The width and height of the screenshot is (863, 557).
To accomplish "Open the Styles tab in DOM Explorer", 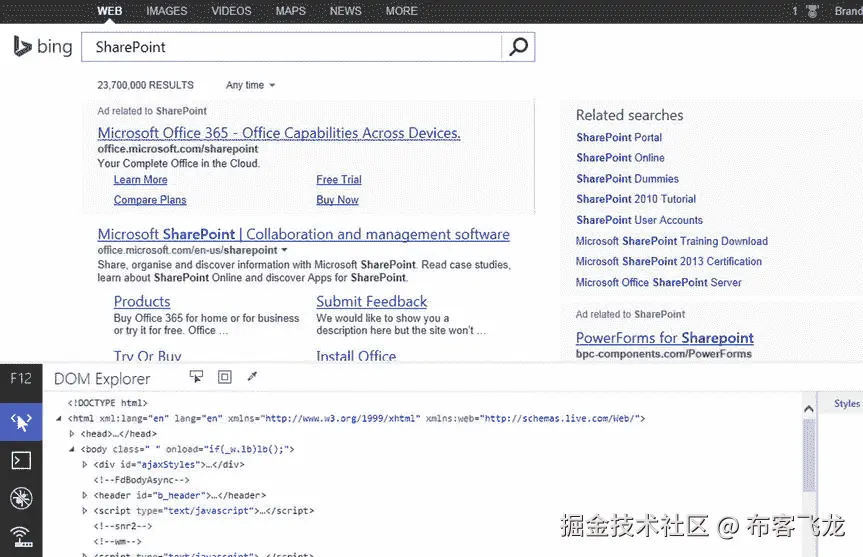I will (846, 403).
